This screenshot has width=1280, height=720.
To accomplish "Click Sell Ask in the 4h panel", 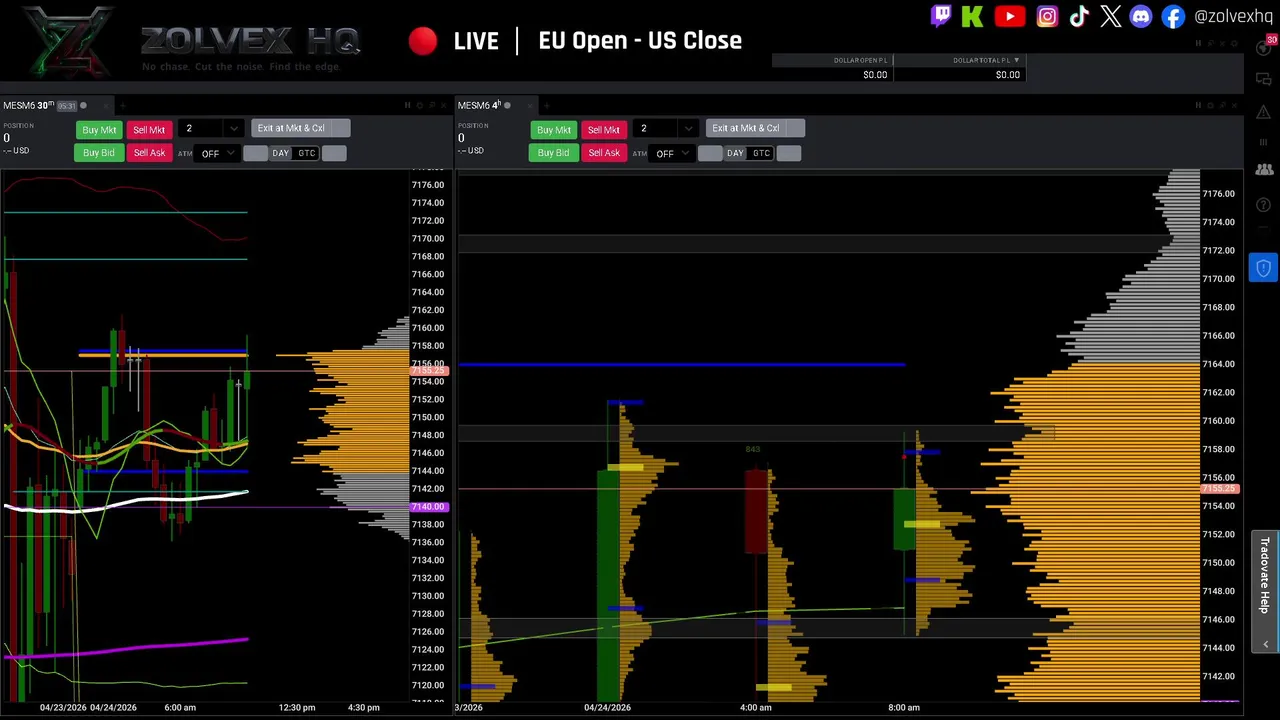I will tap(604, 153).
